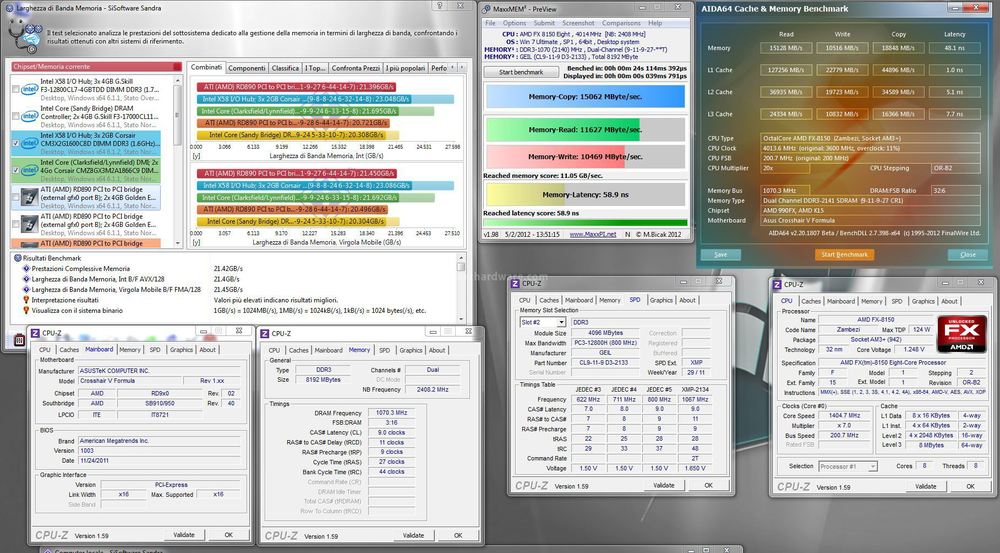Select the Graphics tab in the CPU-Z Memory window
1000x553 pixels.
(411, 350)
